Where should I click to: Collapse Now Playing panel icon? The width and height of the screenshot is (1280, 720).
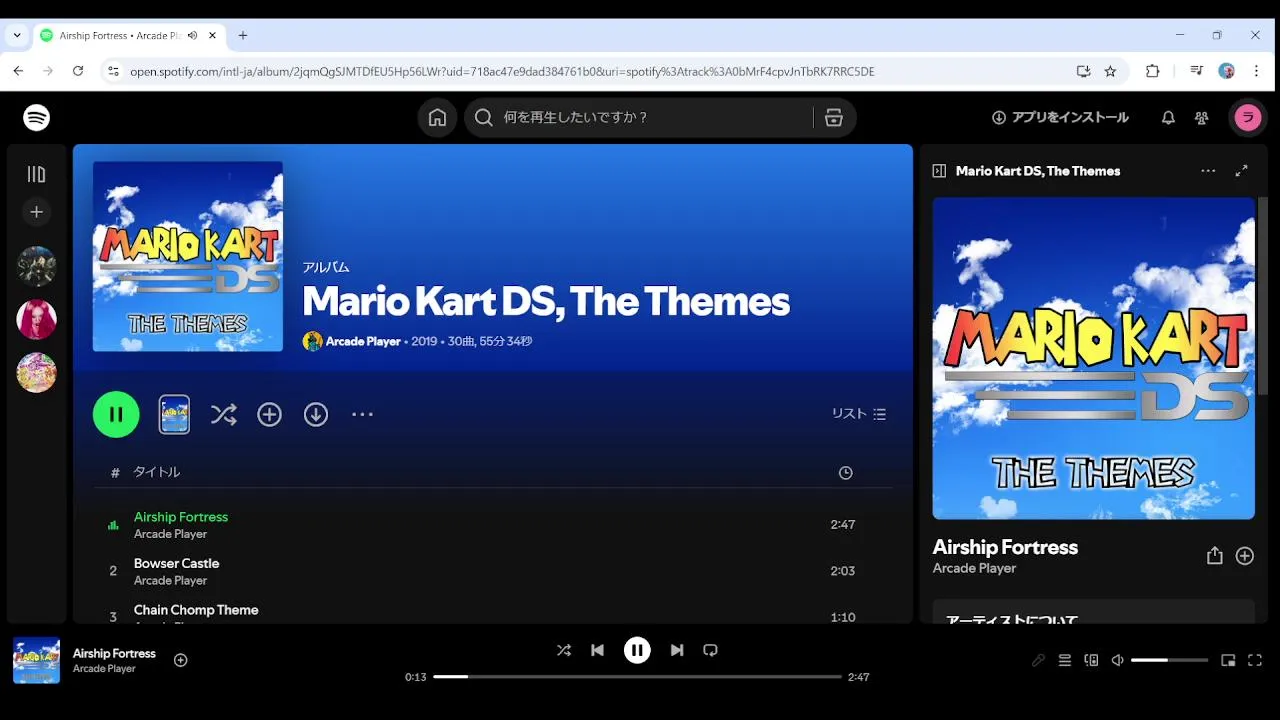click(x=939, y=171)
